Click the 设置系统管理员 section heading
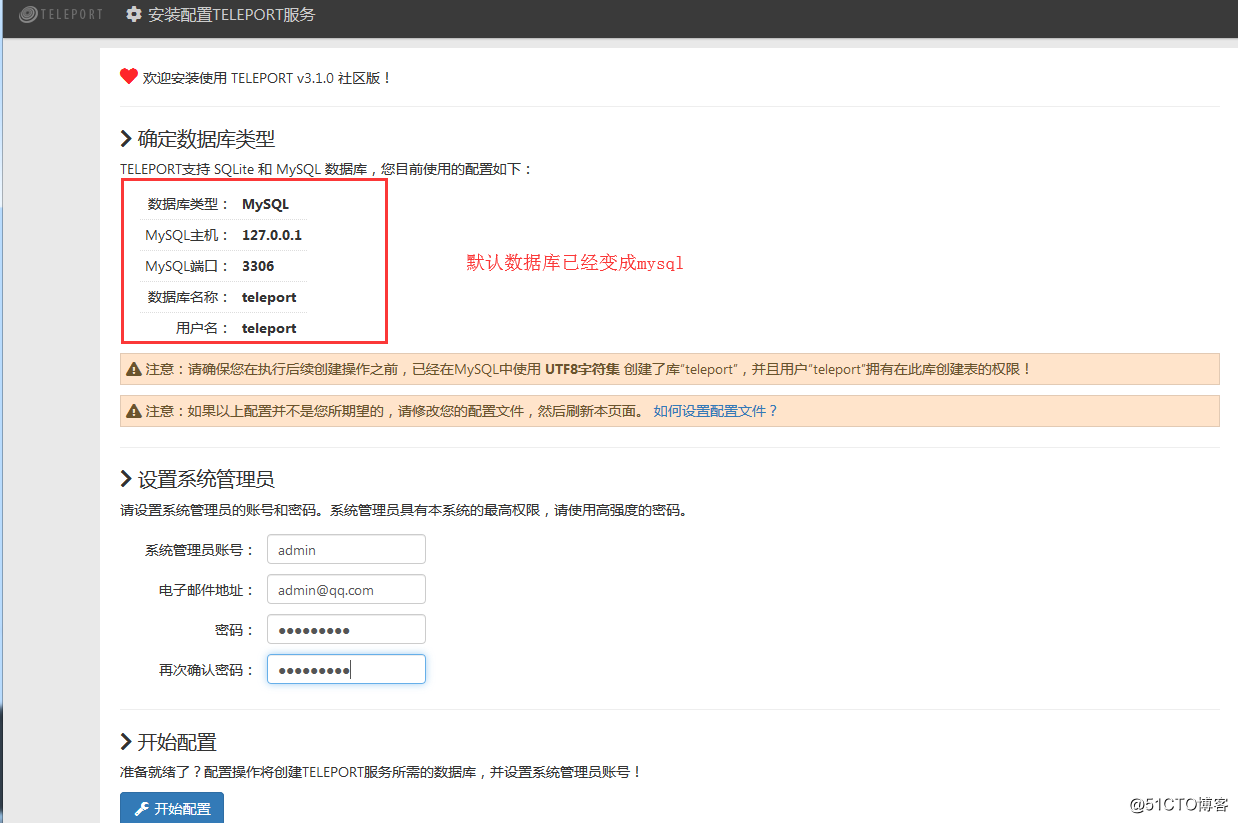The width and height of the screenshot is (1238, 823). 206,480
